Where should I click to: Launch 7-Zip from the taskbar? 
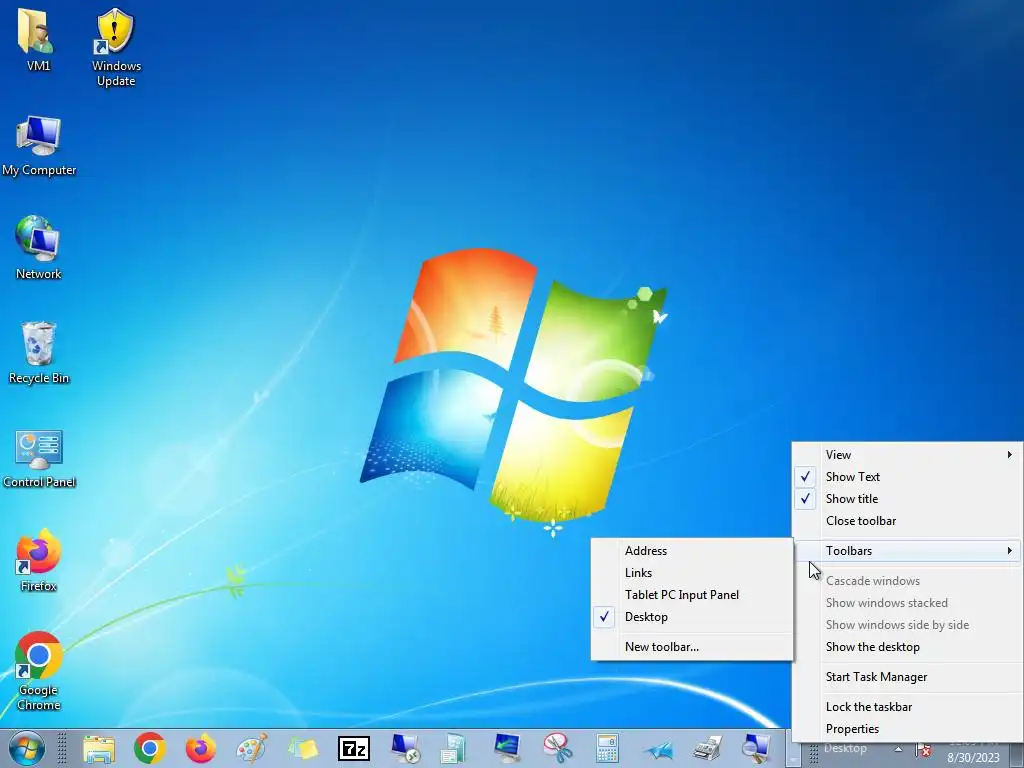353,748
